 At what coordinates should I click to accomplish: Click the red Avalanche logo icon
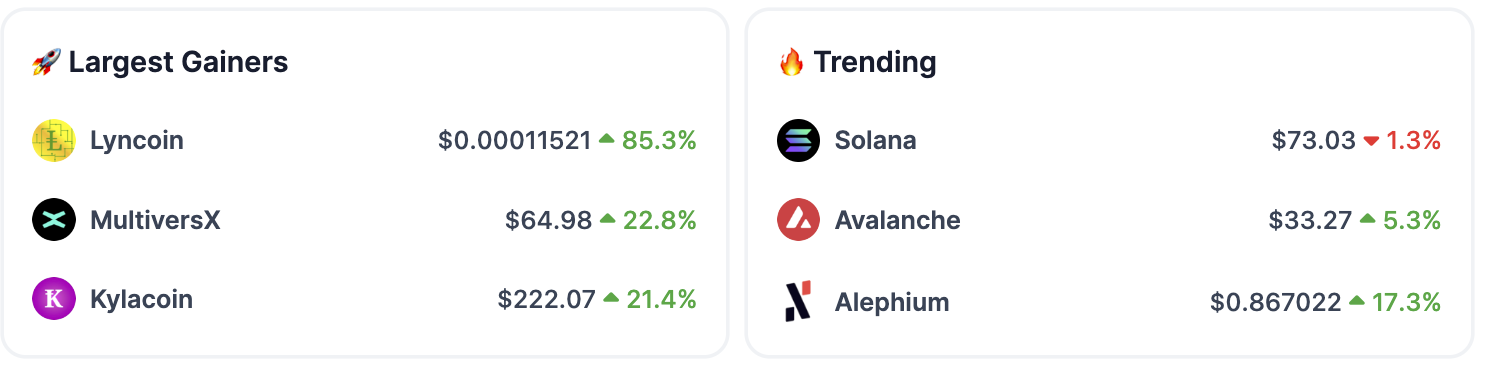pyautogui.click(x=798, y=220)
